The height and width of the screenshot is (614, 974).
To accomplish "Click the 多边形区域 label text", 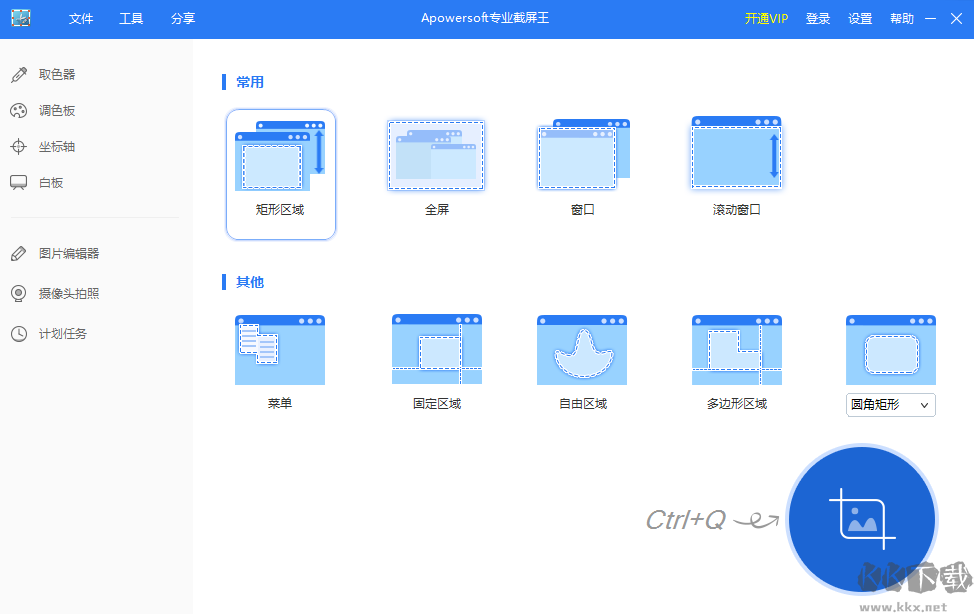I will (737, 404).
